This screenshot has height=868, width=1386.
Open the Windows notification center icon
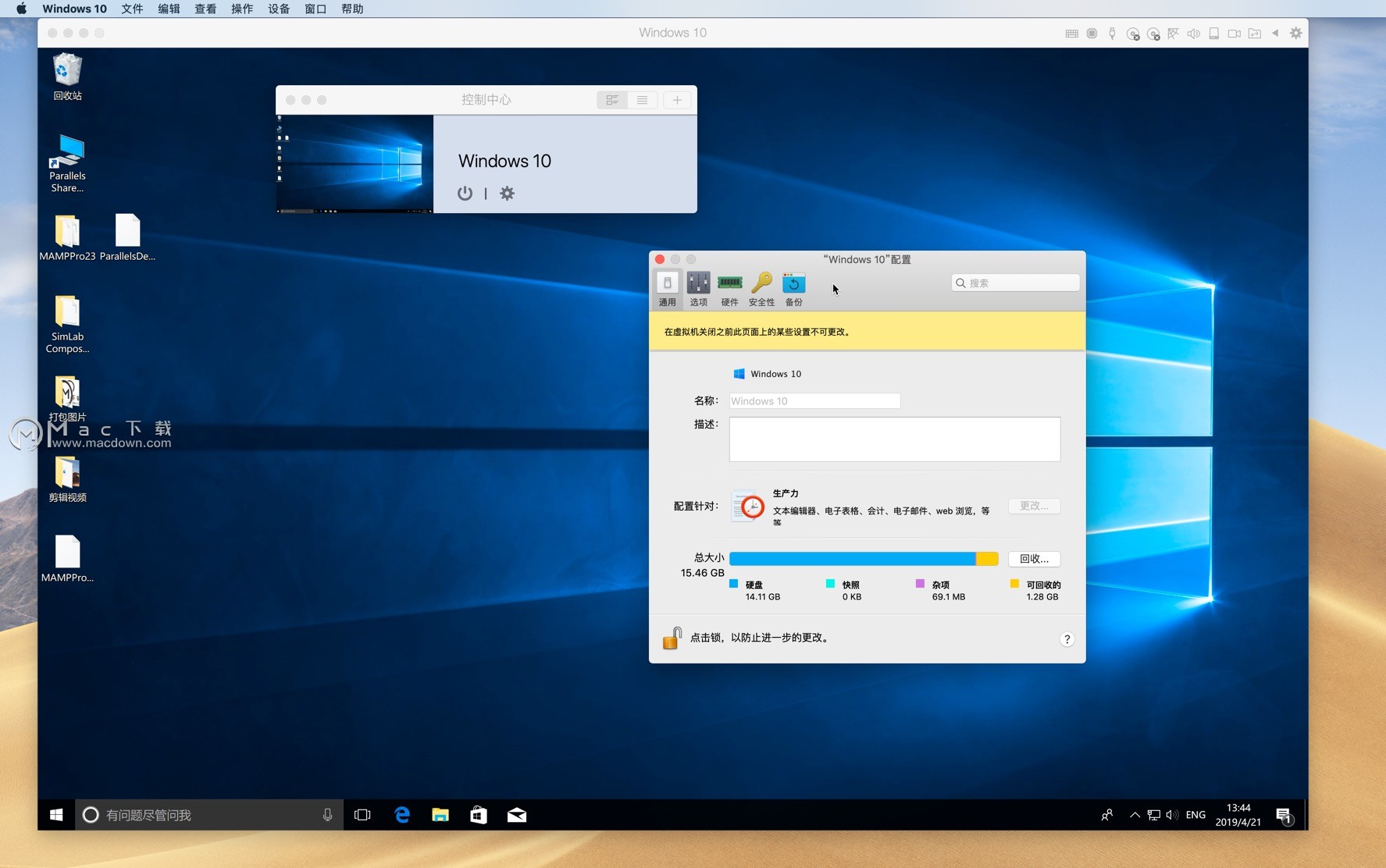click(x=1284, y=816)
